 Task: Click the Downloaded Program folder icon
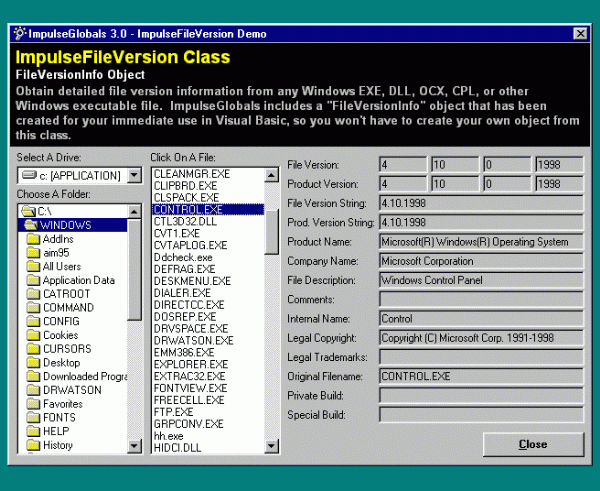[x=34, y=377]
